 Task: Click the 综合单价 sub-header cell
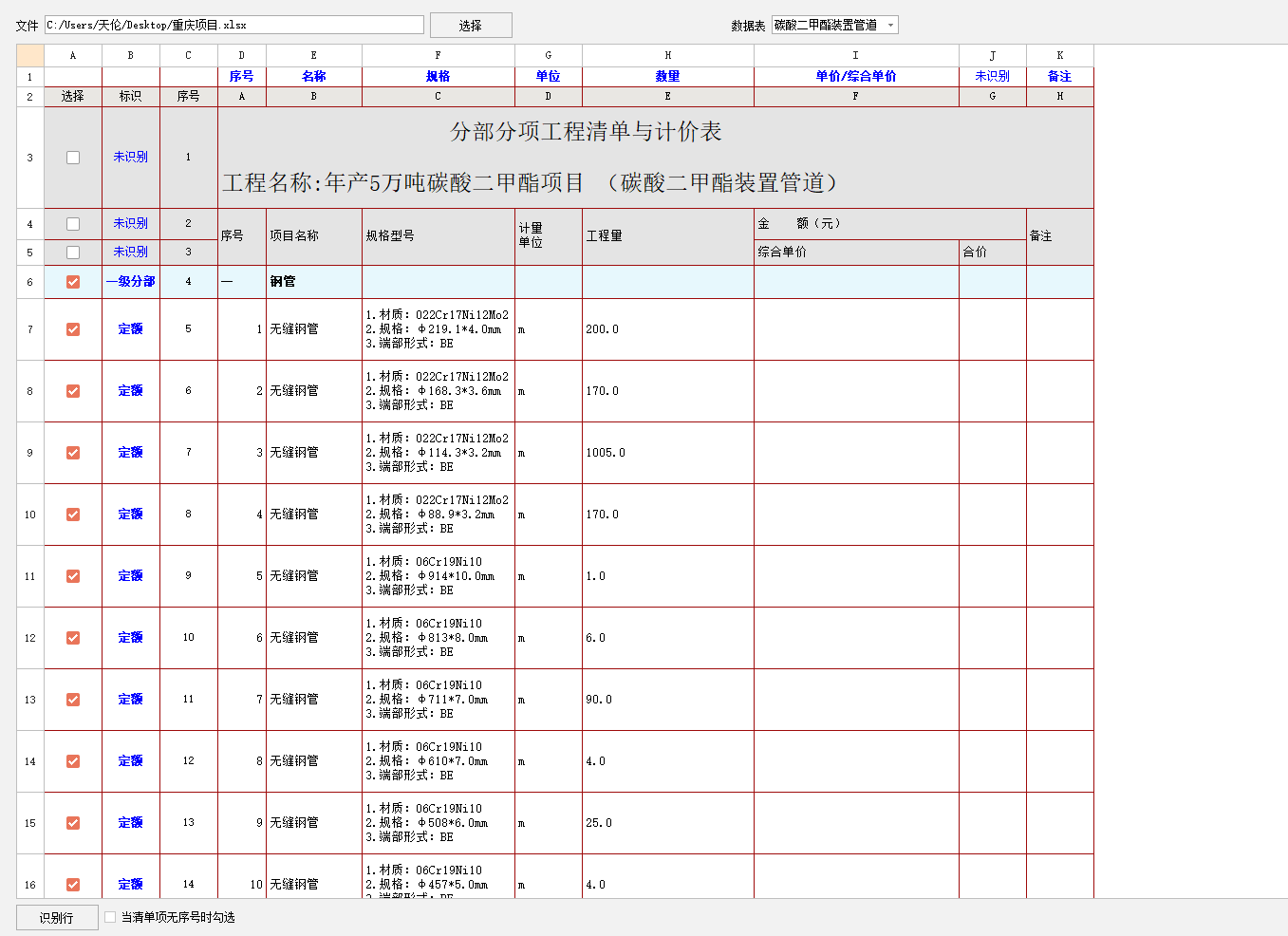point(856,253)
